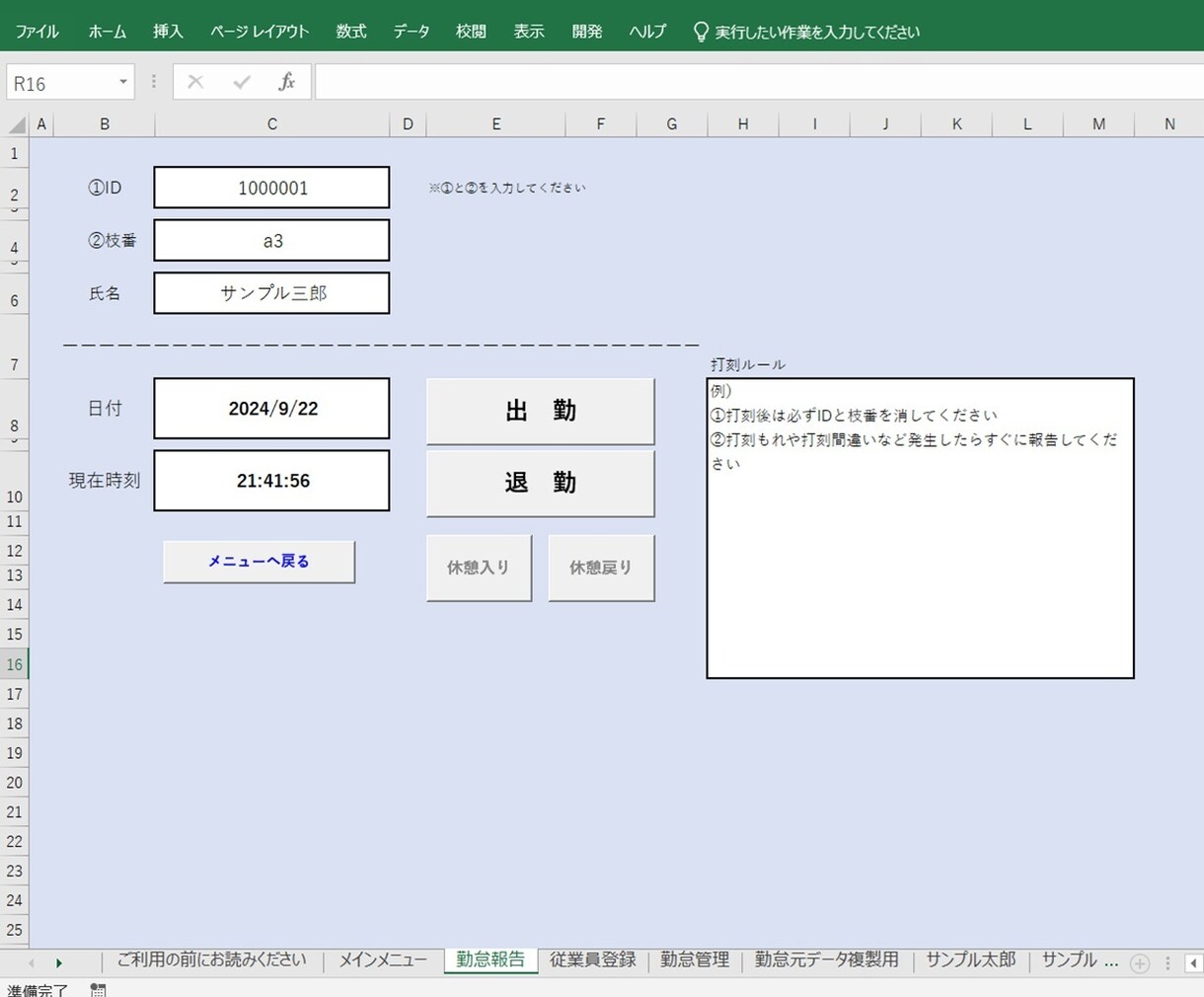The height and width of the screenshot is (997, 1204).
Task: Select column H header
Action: (743, 124)
